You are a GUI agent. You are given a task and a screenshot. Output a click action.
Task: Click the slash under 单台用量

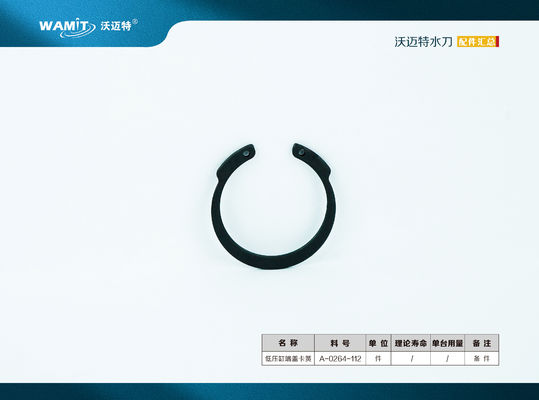coord(447,359)
